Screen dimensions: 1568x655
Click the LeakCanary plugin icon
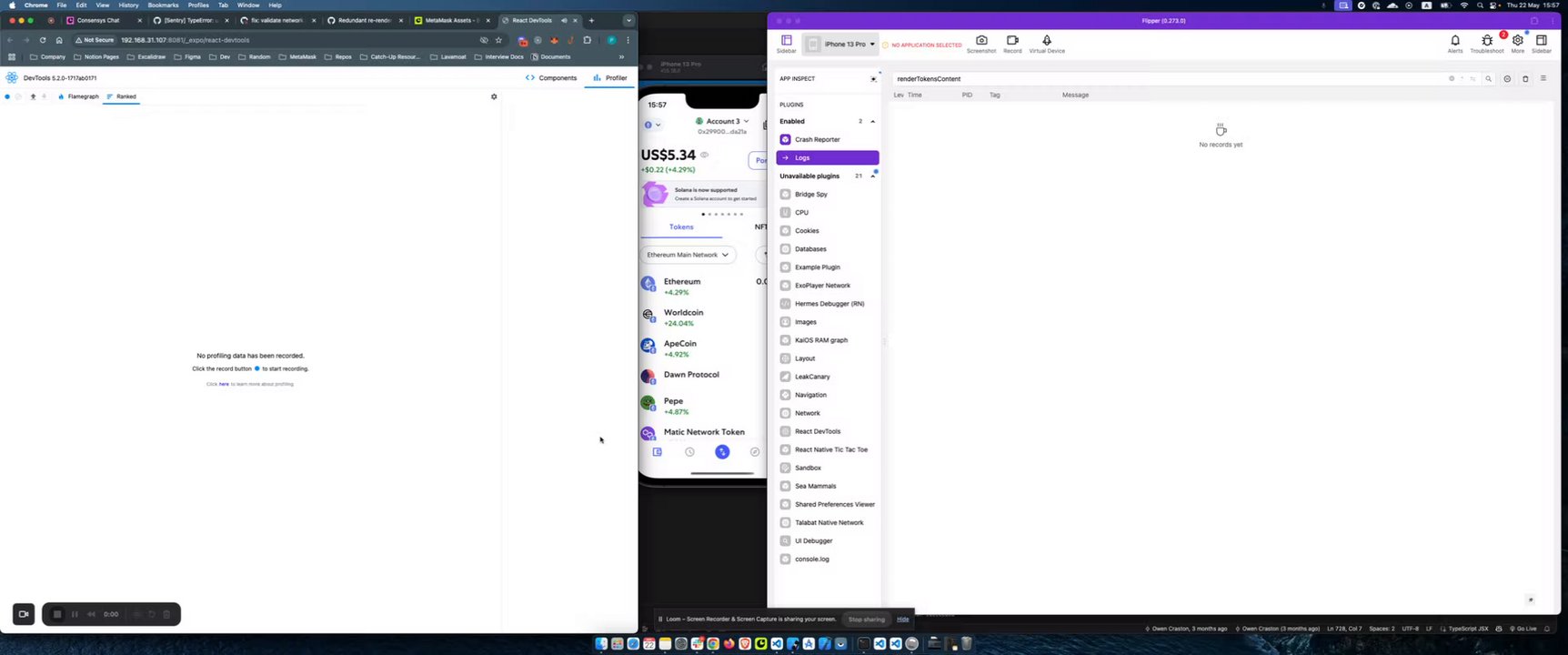[x=786, y=377]
